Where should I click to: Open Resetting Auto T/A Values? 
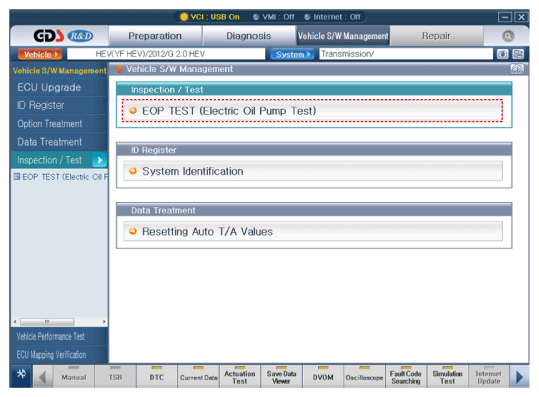click(313, 231)
